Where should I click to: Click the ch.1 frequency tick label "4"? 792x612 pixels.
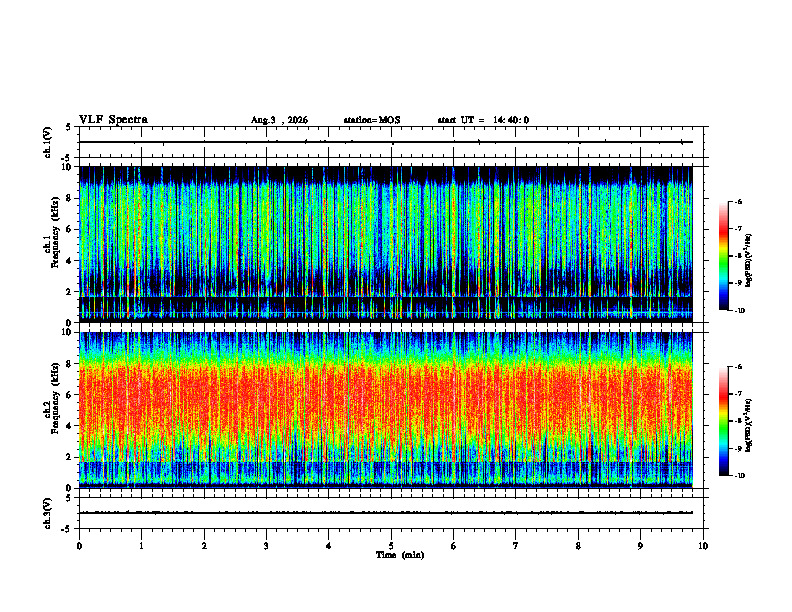click(69, 261)
